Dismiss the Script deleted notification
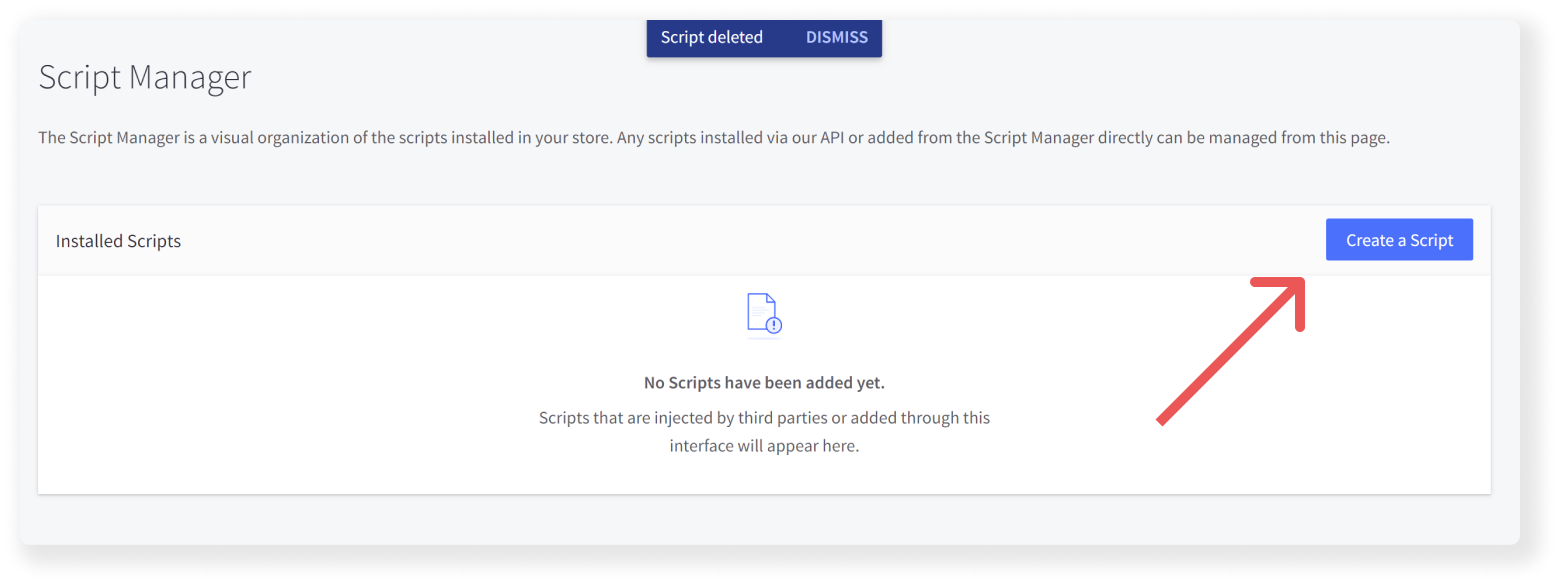Screen dimensions: 1560x585 837,38
